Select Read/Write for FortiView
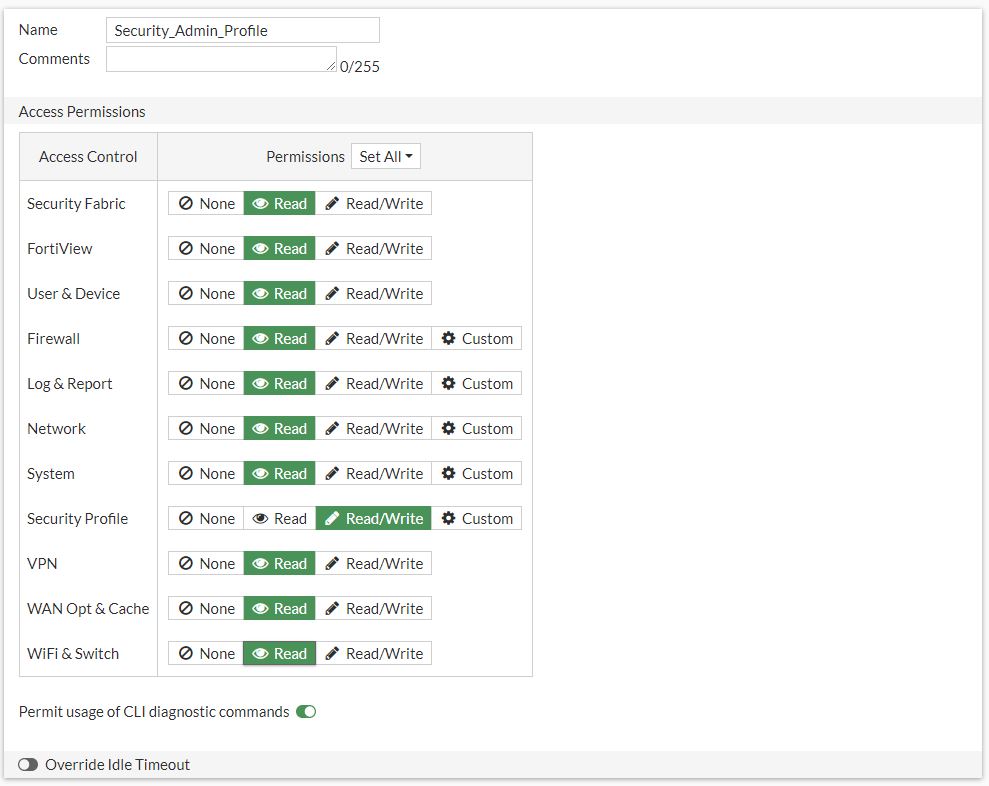This screenshot has width=989, height=786. click(x=373, y=249)
